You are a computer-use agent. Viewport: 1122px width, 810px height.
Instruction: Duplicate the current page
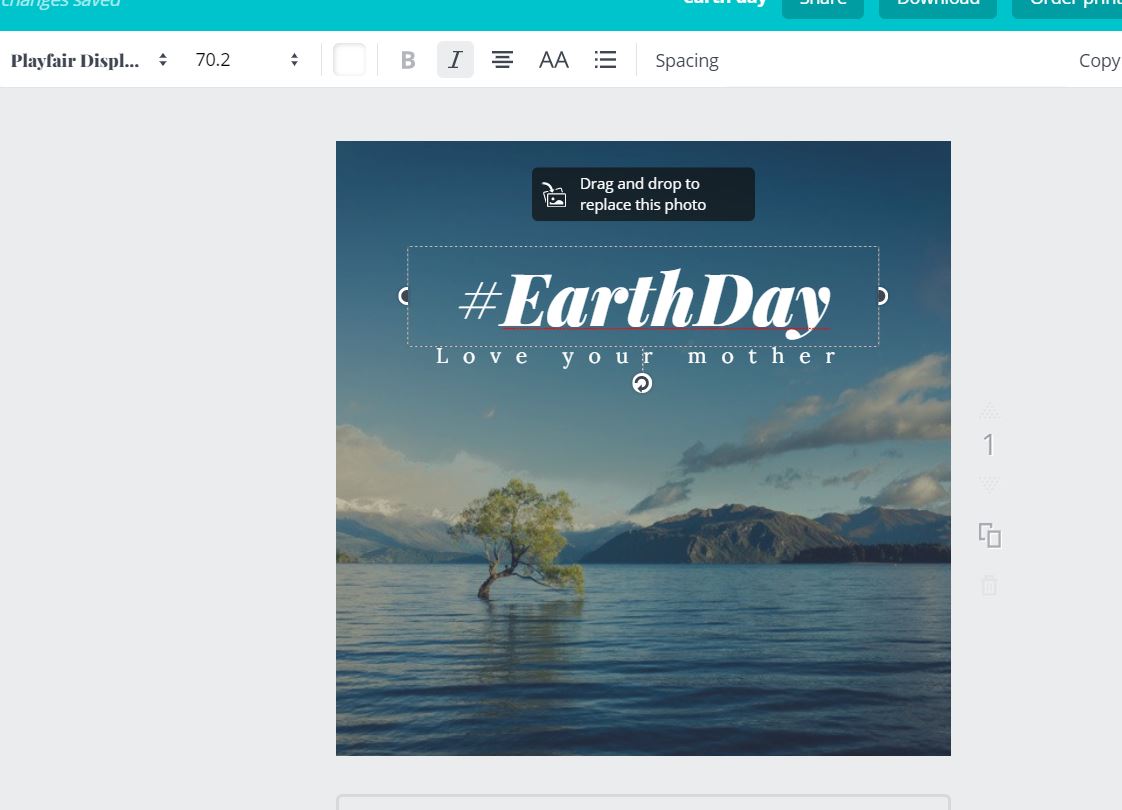coord(989,536)
